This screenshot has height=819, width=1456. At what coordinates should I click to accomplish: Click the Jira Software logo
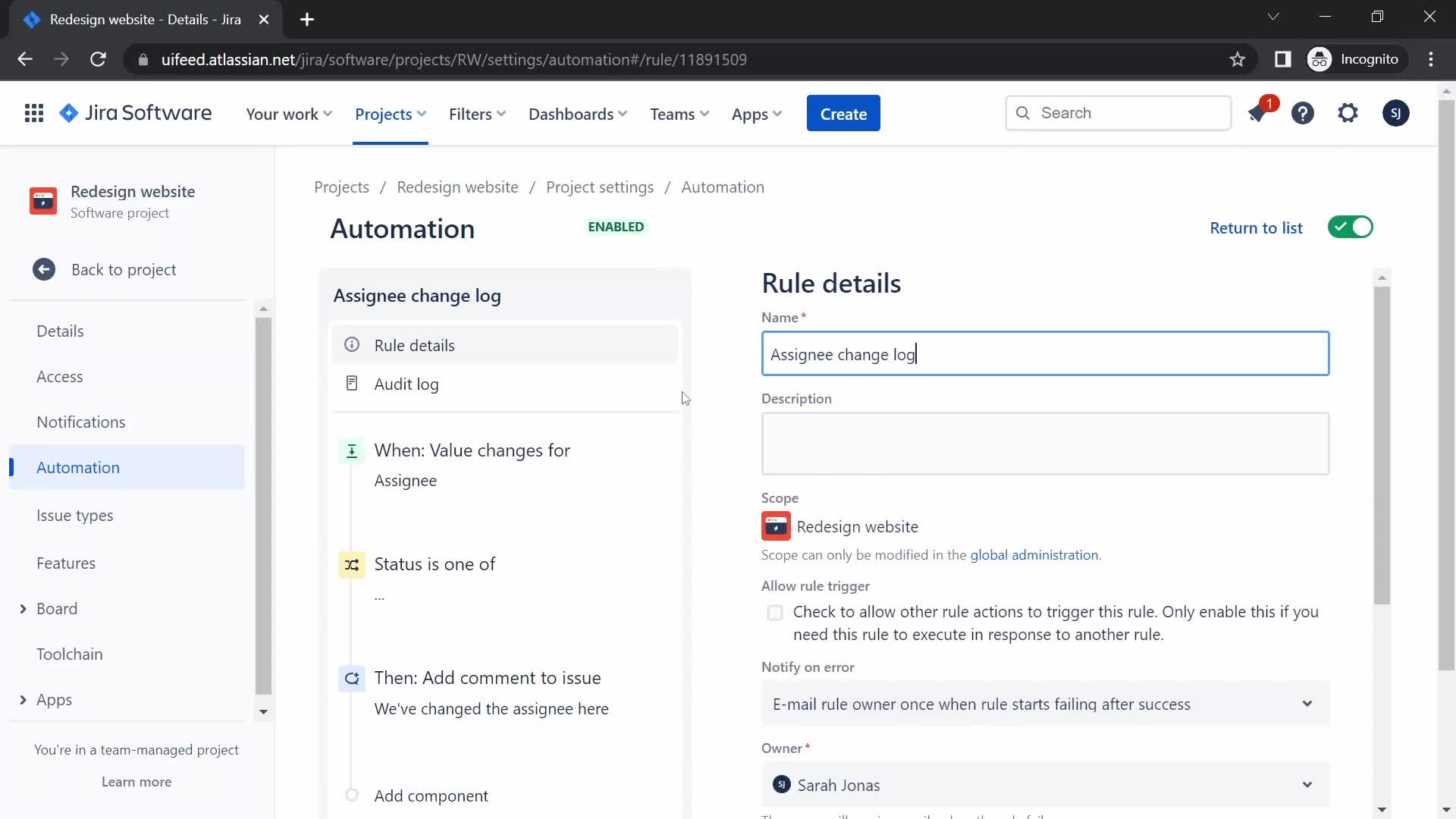tap(136, 114)
